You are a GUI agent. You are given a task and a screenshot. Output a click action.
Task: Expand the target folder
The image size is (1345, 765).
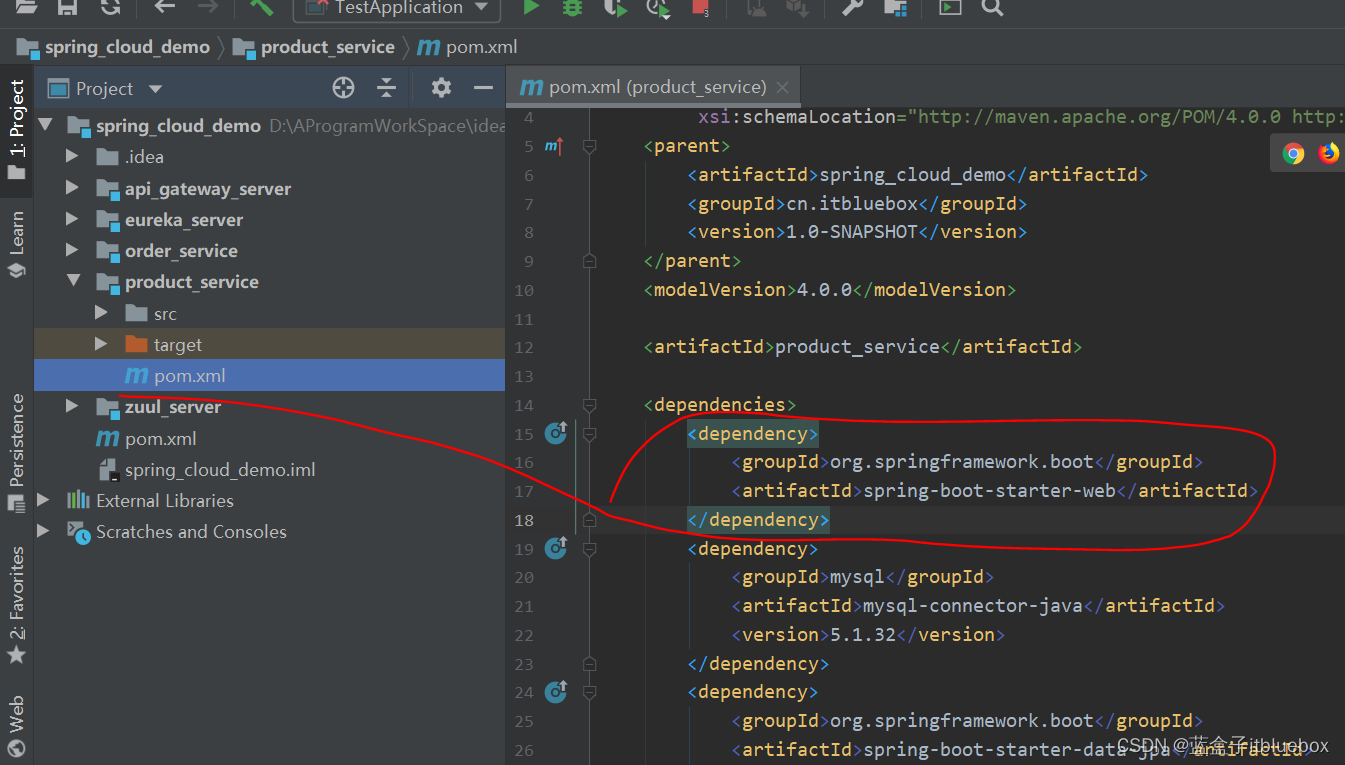click(x=101, y=344)
